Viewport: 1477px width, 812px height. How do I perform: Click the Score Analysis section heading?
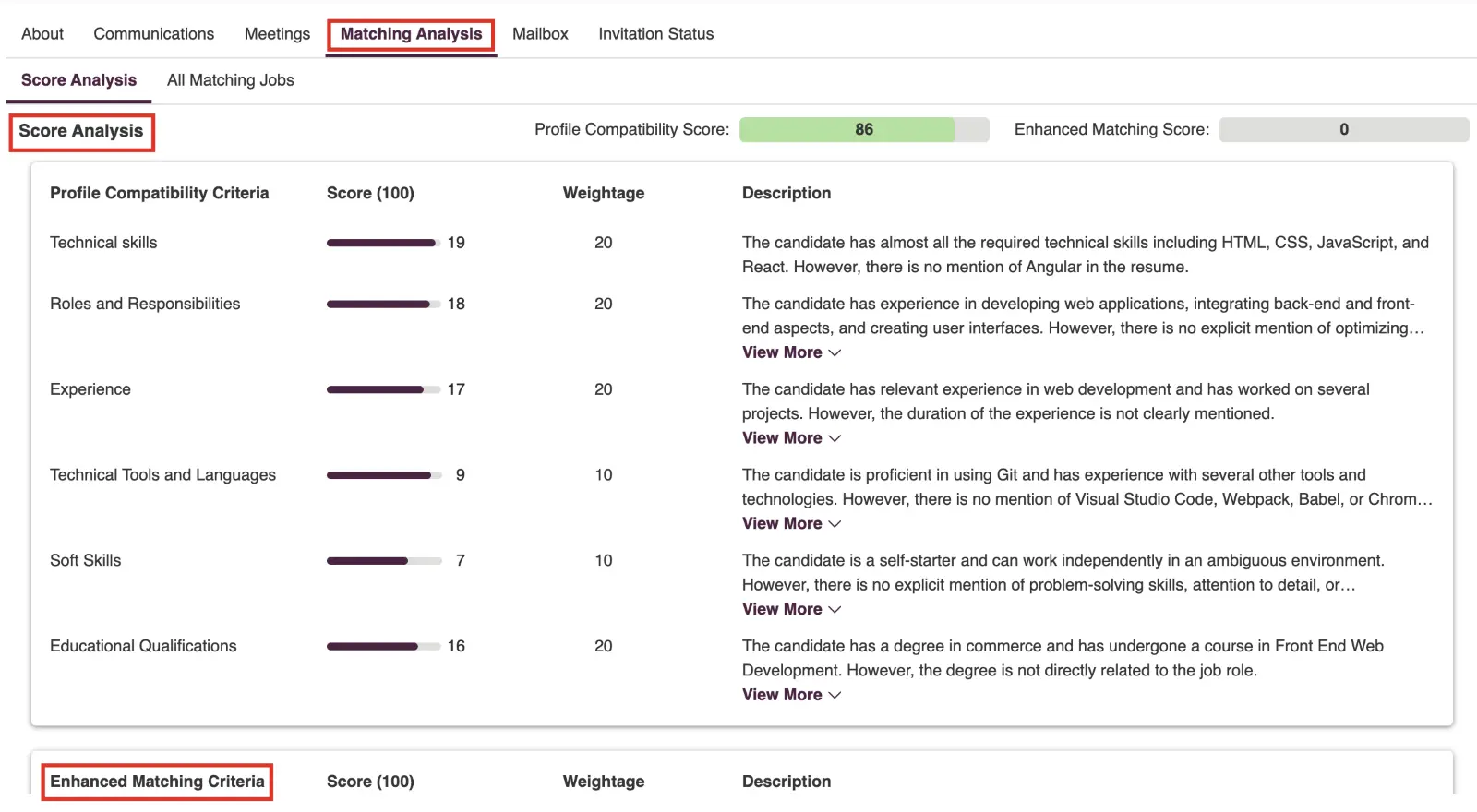point(81,131)
